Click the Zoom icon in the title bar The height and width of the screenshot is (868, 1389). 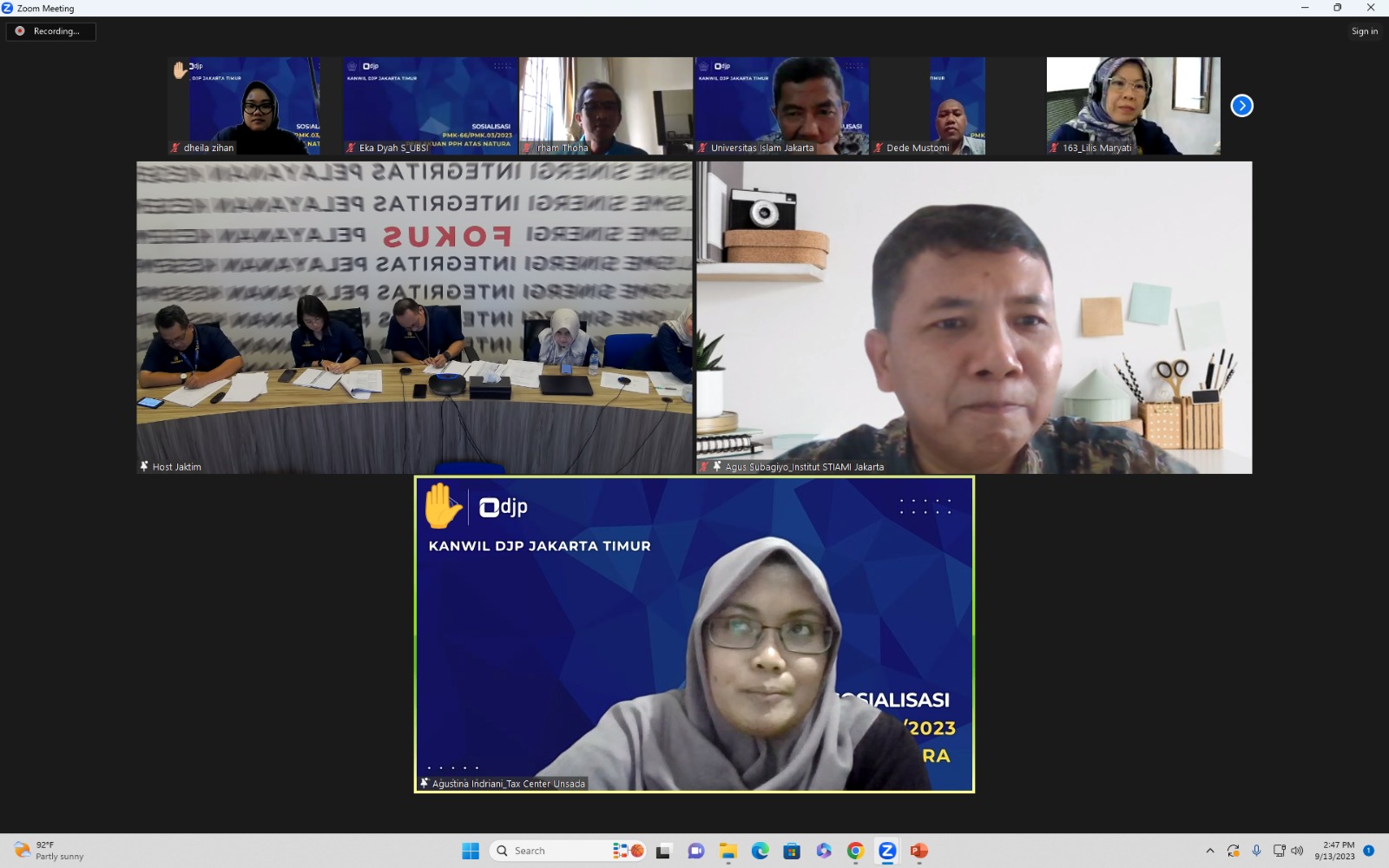coord(8,8)
